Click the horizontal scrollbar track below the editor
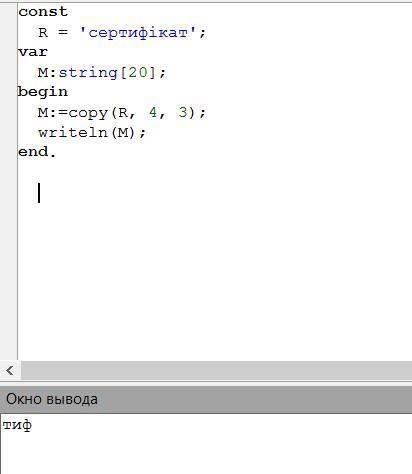412x474 pixels. click(x=216, y=370)
